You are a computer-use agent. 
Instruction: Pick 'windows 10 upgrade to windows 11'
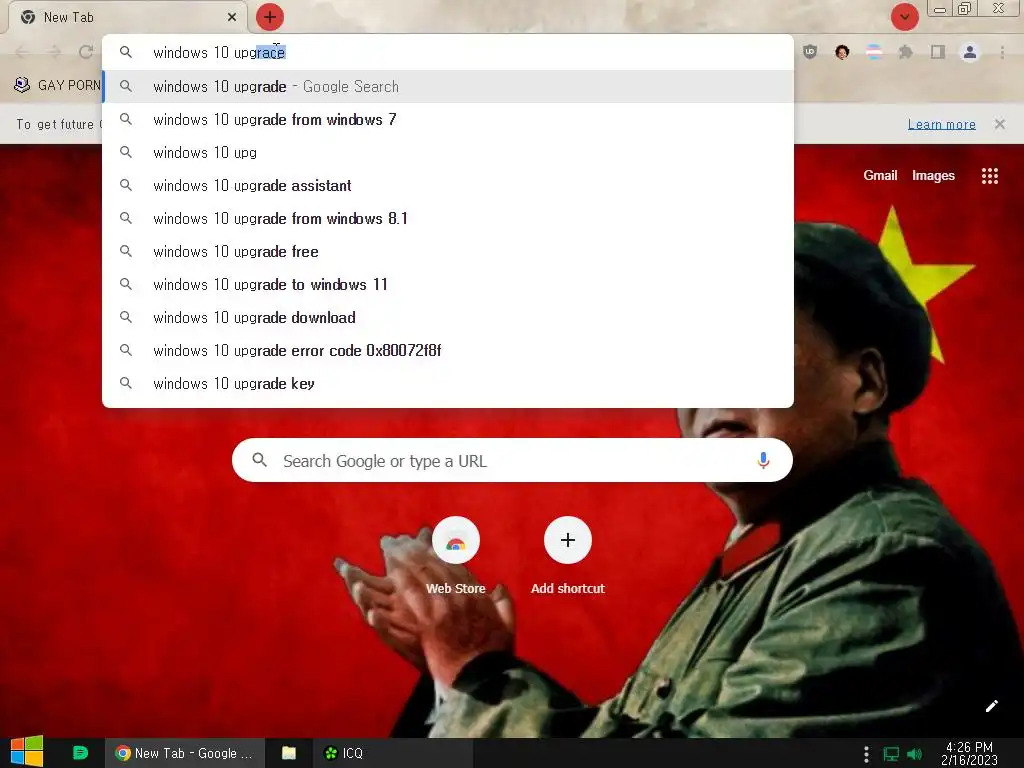[447, 284]
